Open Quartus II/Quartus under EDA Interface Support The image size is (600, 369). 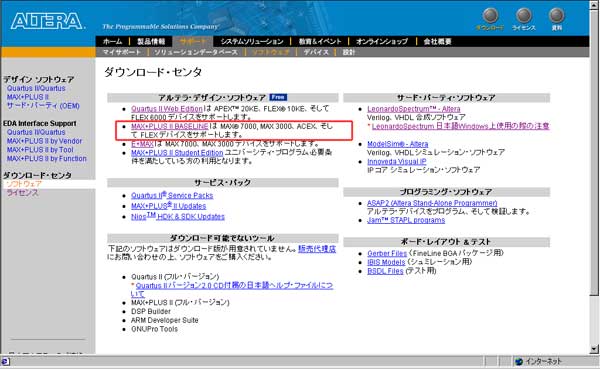coord(36,132)
